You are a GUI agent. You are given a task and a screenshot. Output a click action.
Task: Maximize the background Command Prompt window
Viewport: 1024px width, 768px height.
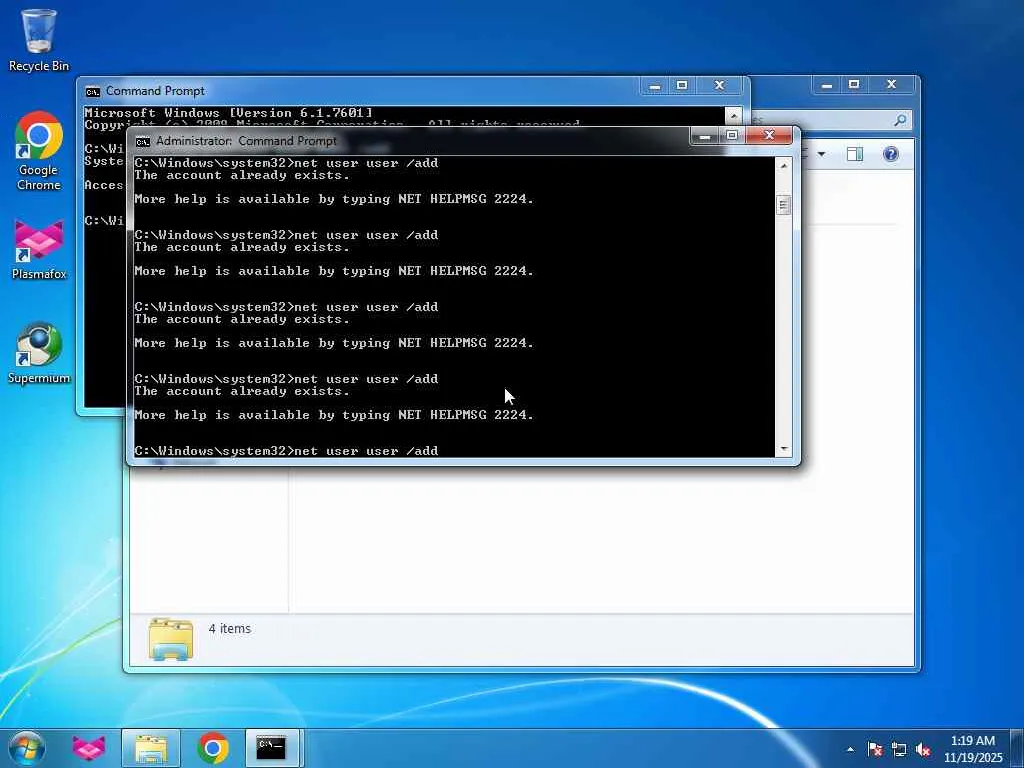(682, 86)
